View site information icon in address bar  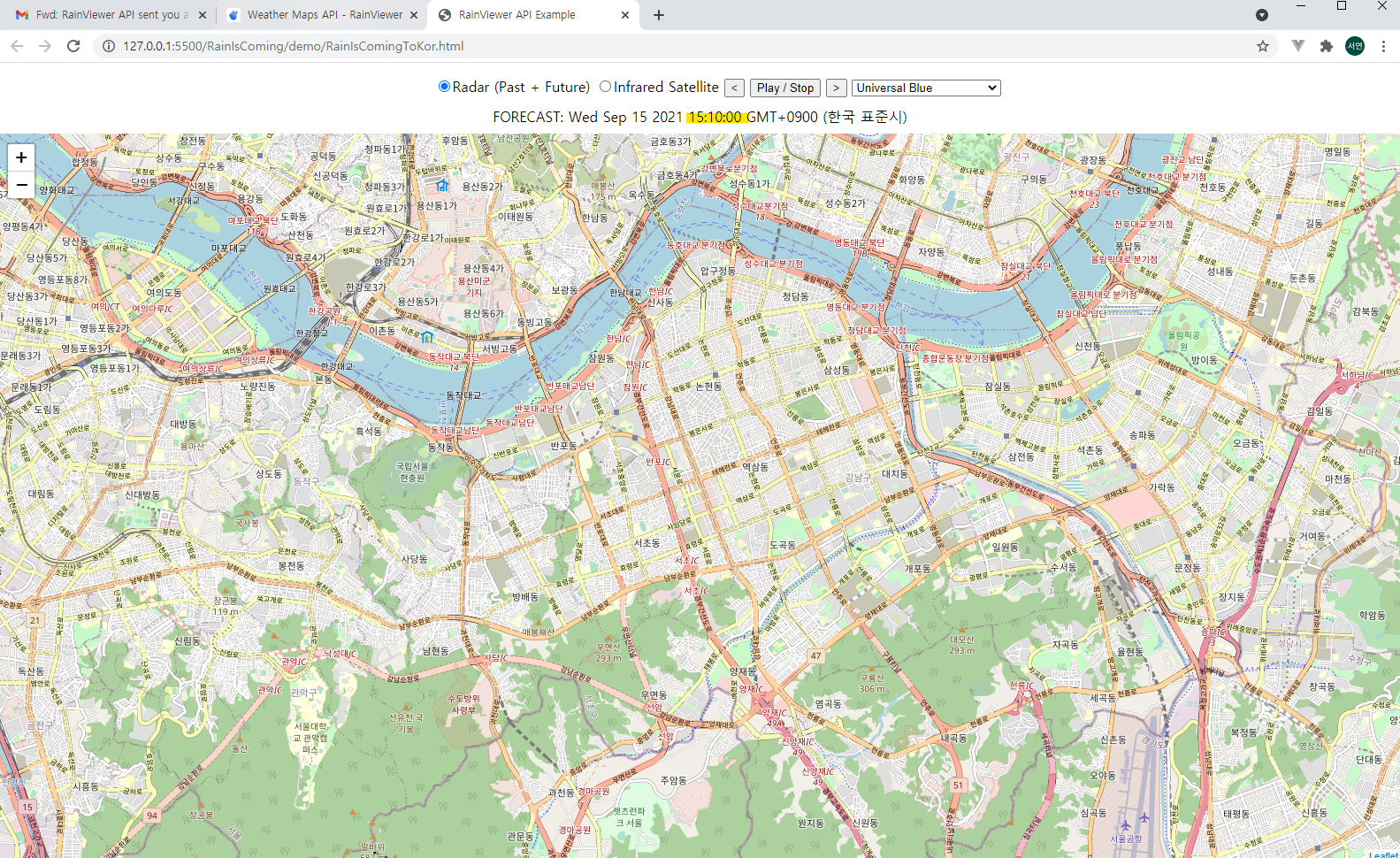pyautogui.click(x=108, y=46)
